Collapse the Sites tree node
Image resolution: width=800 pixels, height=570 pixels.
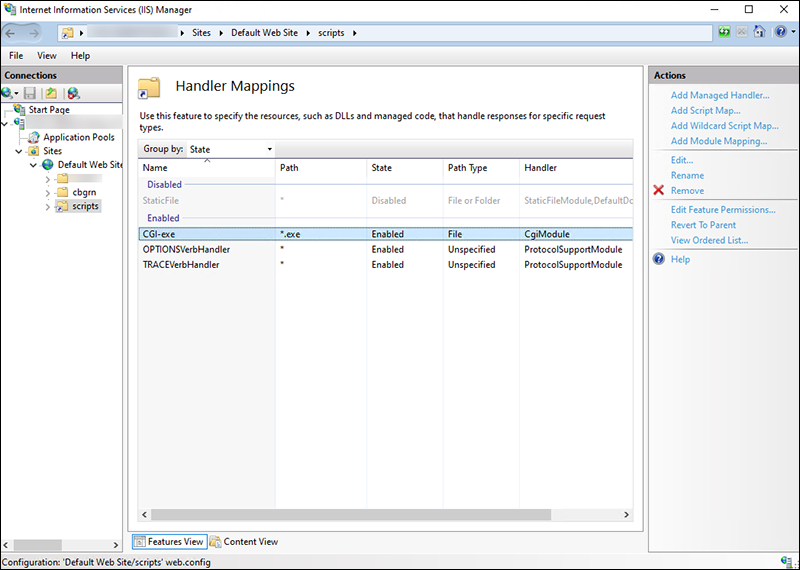point(19,151)
